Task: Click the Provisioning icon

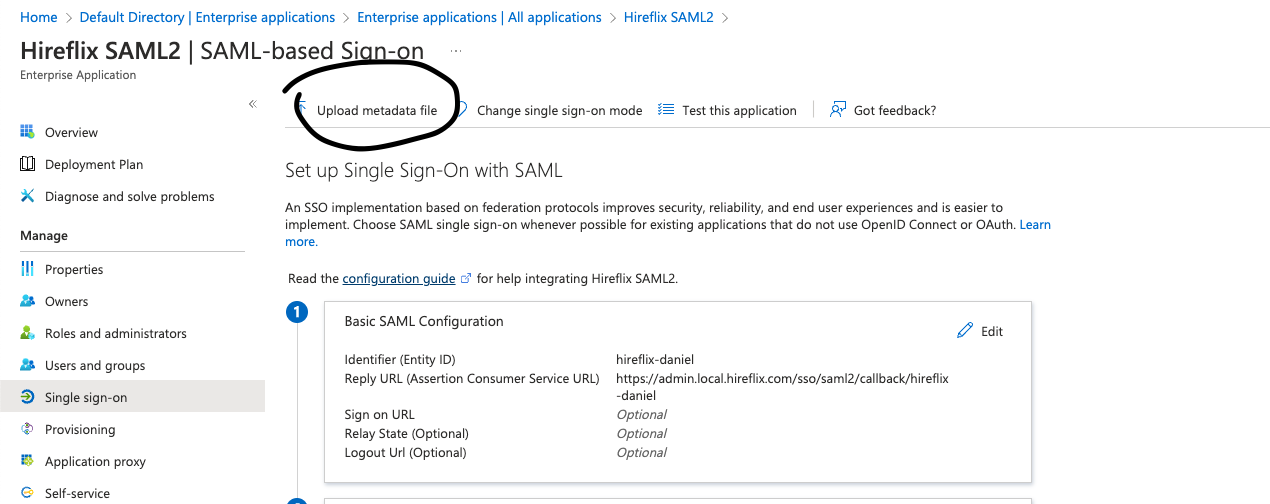Action: click(x=27, y=429)
